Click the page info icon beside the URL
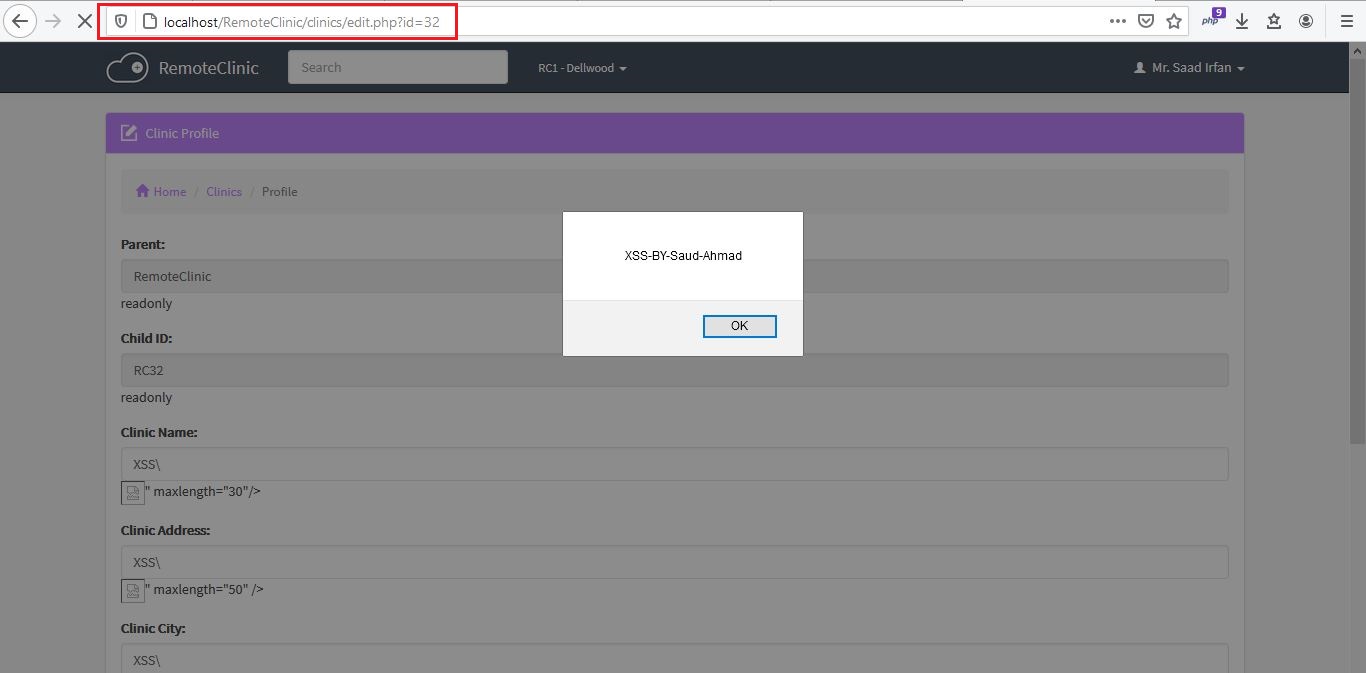Viewport: 1366px width, 673px height. tap(150, 21)
